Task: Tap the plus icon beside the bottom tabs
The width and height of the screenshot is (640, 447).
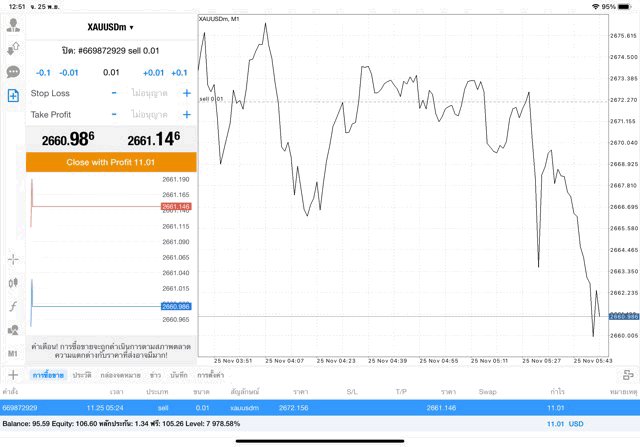Action: [x=13, y=374]
